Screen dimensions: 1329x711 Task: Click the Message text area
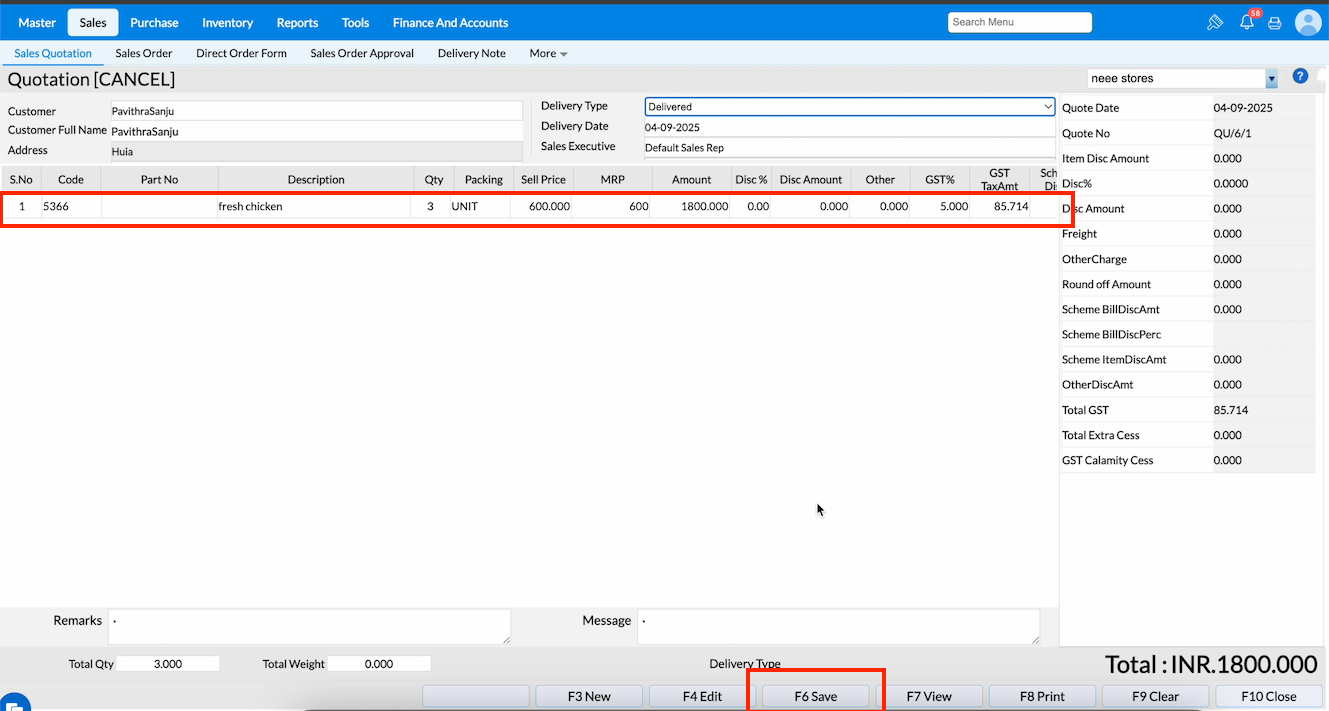(838, 626)
